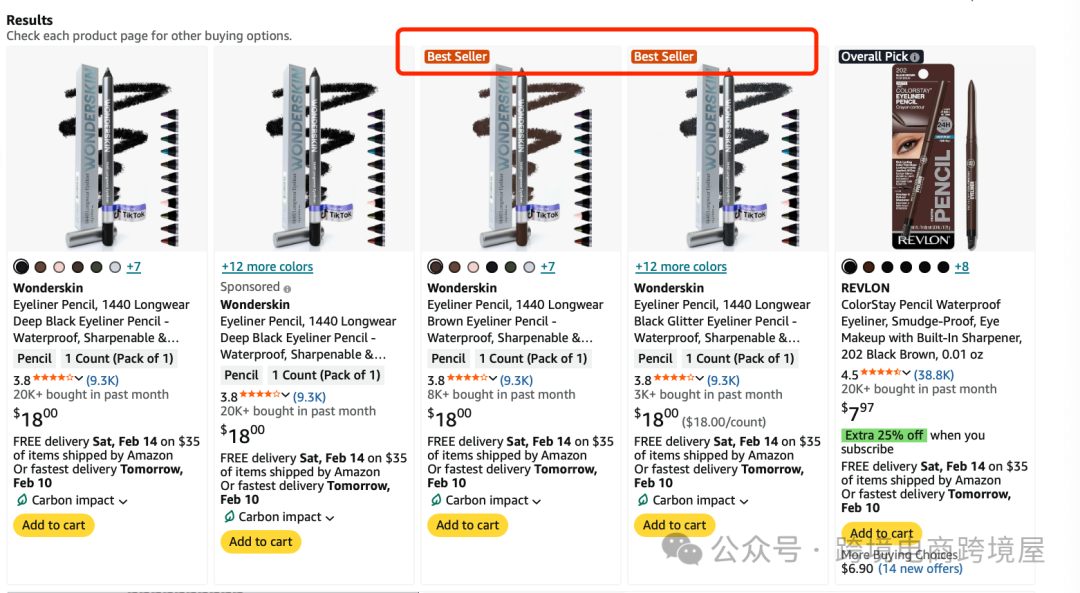Click the Overall Pick badge on Revlon product
This screenshot has height=593, width=1080.
click(x=874, y=57)
